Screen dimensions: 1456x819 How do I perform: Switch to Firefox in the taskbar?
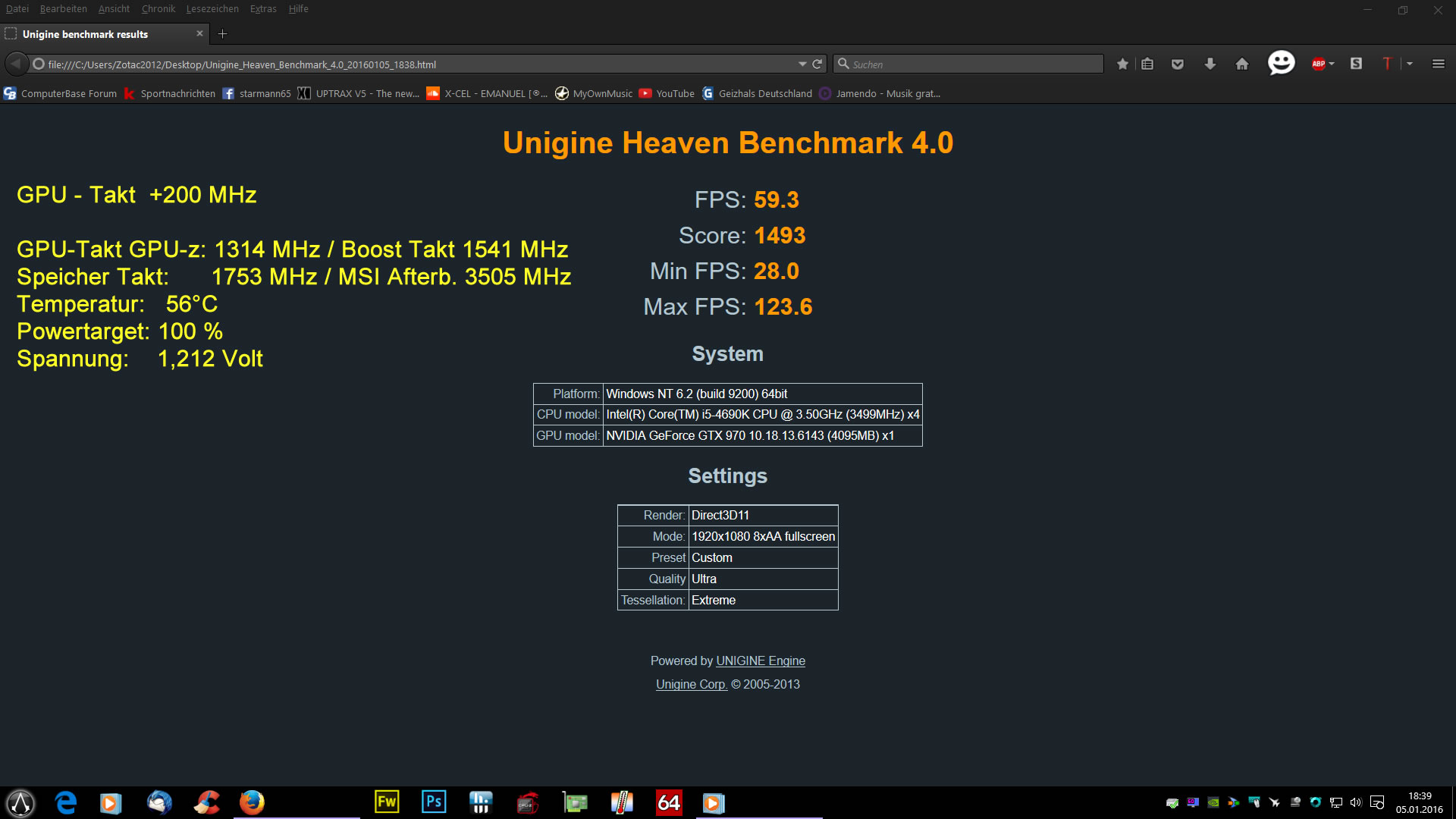tap(252, 802)
